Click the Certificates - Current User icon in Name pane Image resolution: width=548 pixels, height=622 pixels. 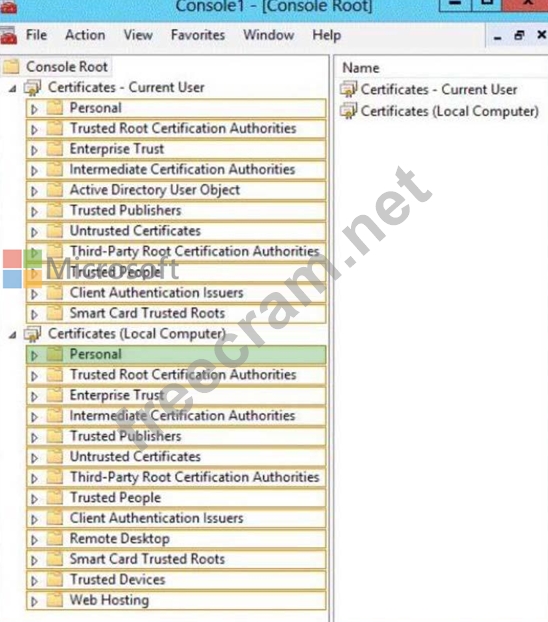[x=349, y=89]
